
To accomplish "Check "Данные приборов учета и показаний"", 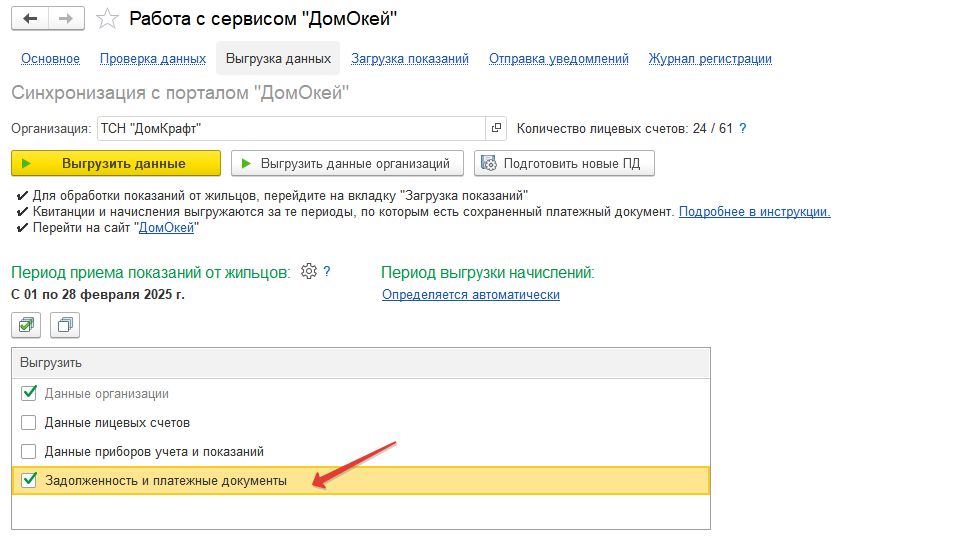I will tap(29, 451).
